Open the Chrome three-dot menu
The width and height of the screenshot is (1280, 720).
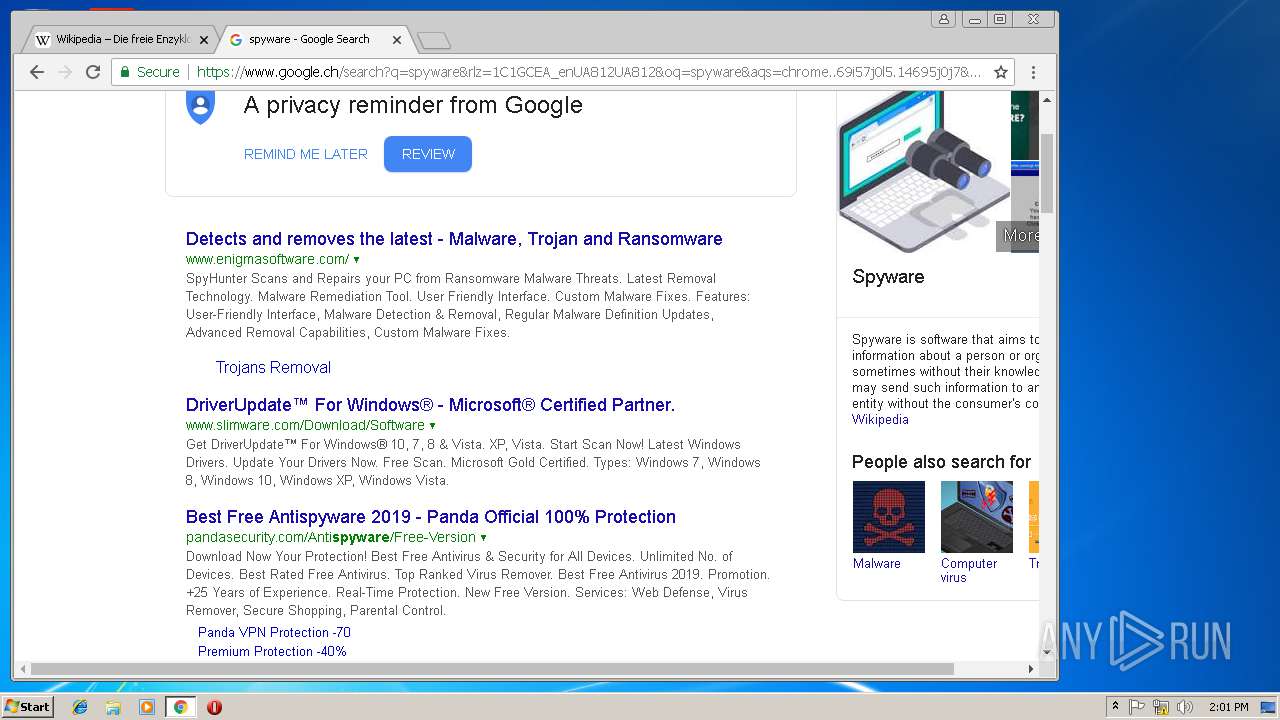point(1033,72)
